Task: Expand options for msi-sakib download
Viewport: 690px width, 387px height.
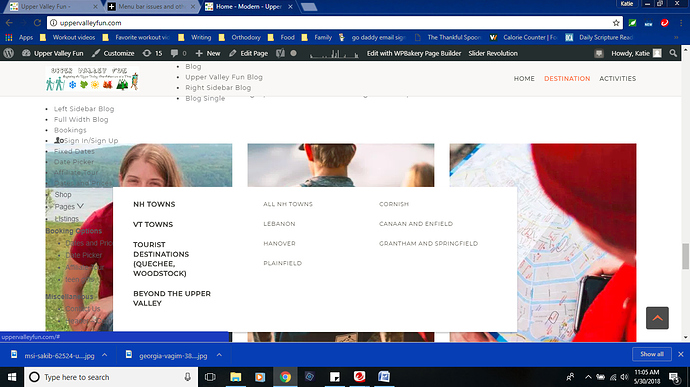Action: [x=104, y=355]
